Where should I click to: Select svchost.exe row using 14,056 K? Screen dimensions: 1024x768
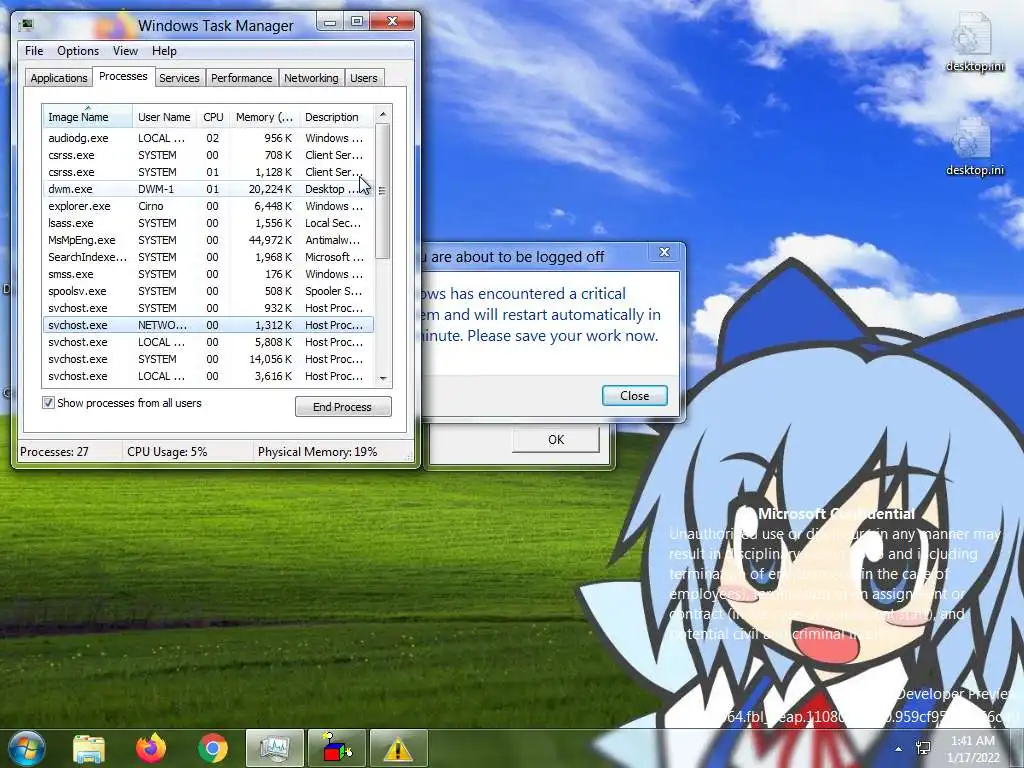coord(208,359)
